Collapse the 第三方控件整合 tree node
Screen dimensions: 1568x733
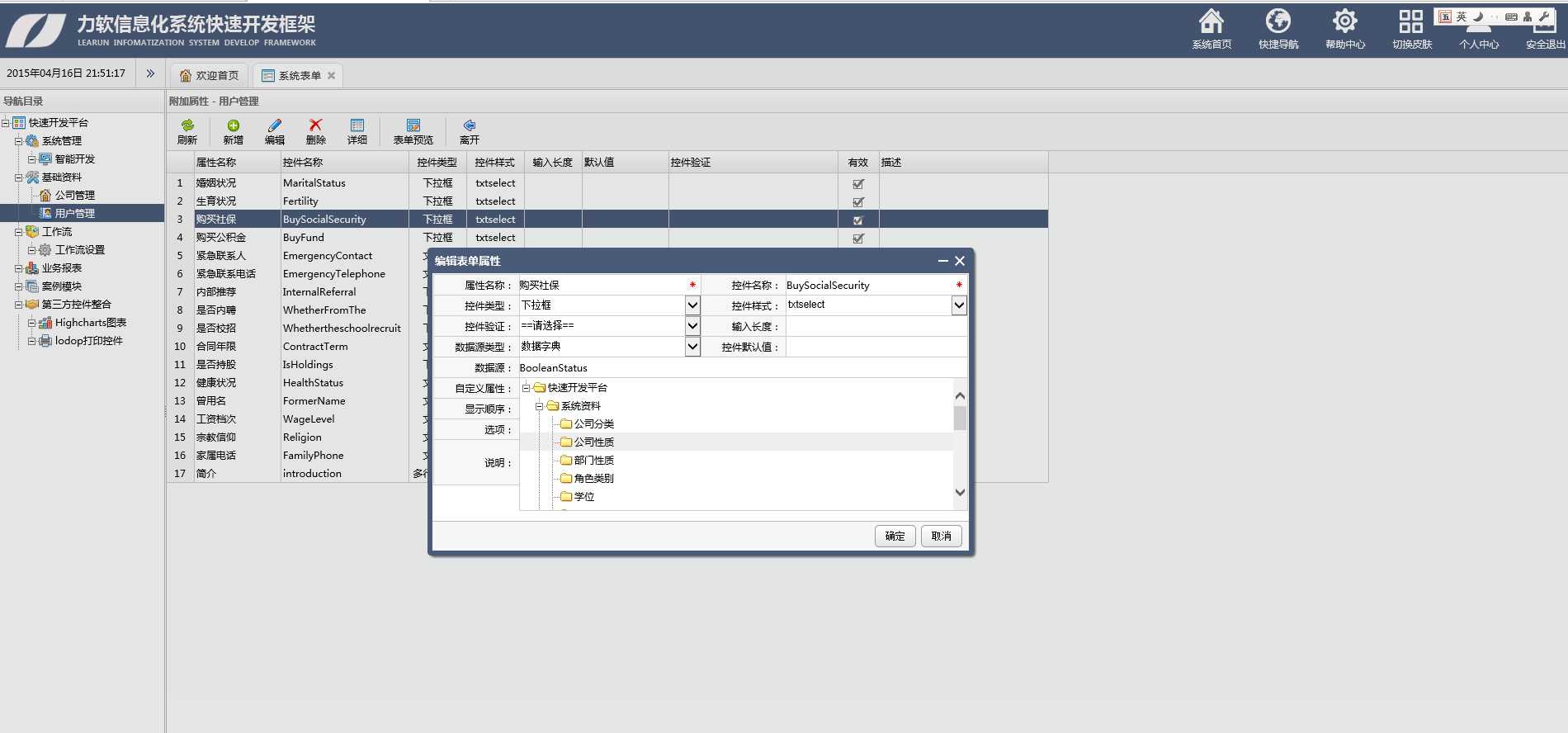[18, 305]
